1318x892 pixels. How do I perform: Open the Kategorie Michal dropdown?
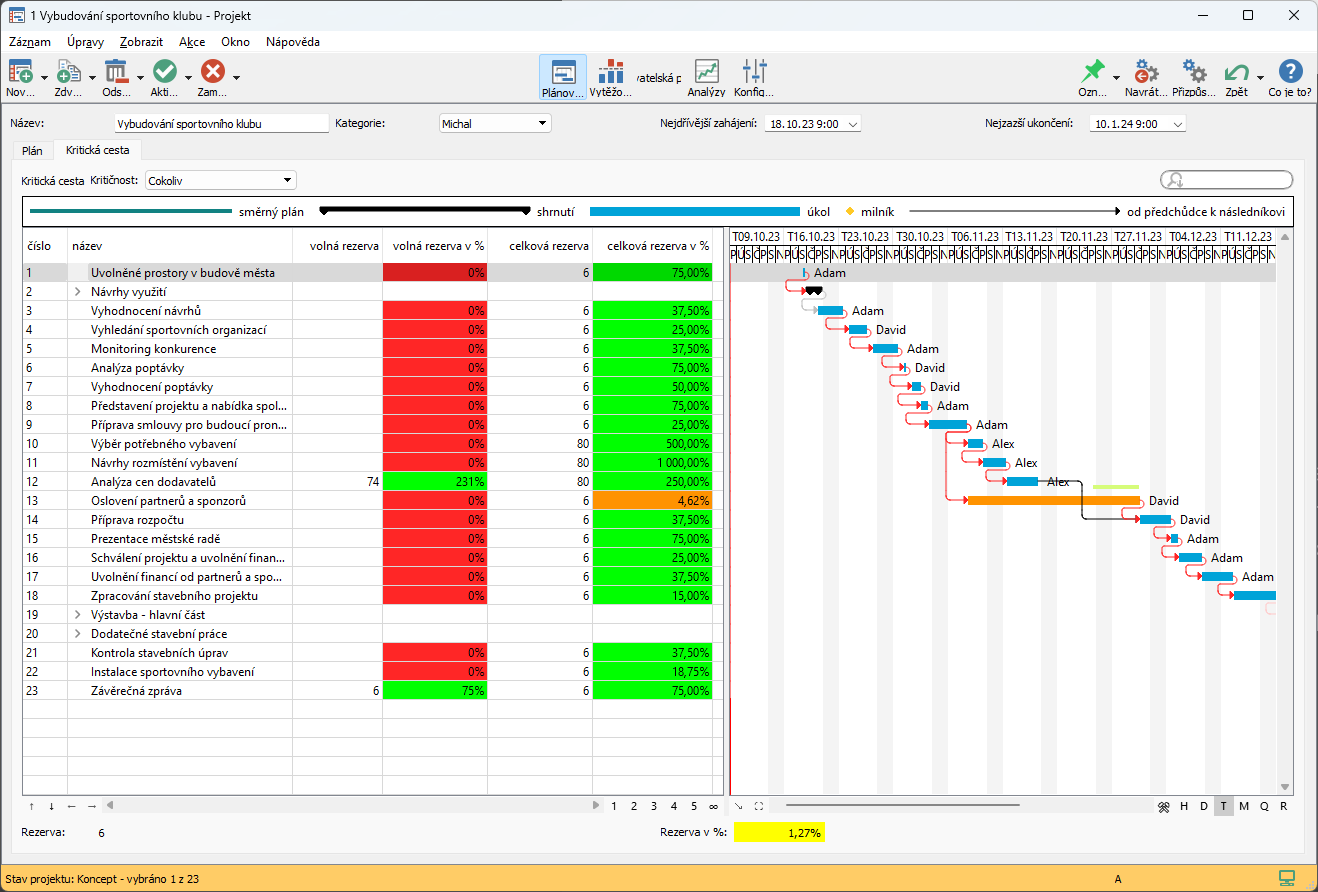[x=495, y=124]
